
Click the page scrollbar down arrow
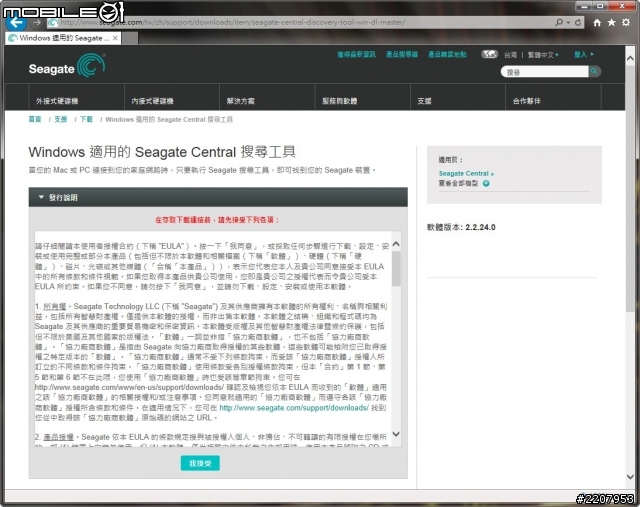pyautogui.click(x=630, y=476)
